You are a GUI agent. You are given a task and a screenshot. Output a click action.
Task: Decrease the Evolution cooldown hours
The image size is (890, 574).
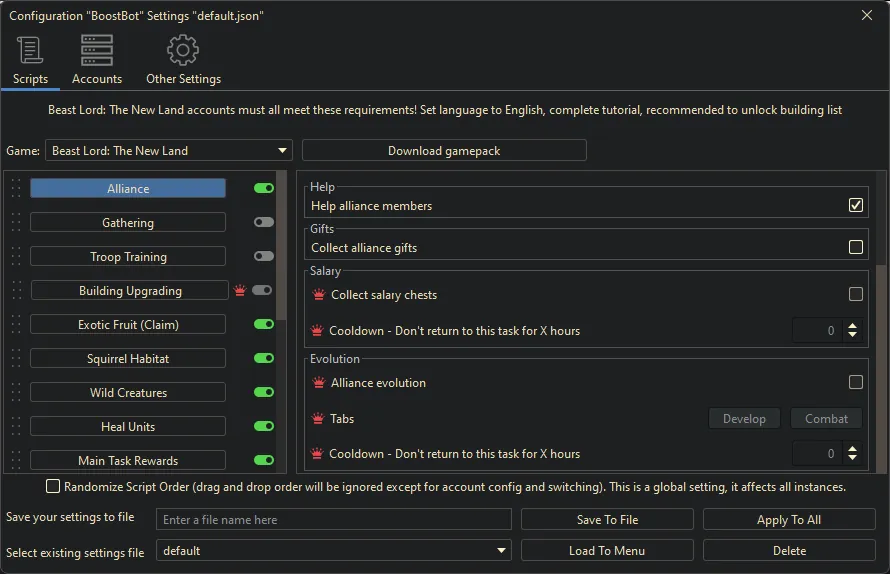pos(853,458)
